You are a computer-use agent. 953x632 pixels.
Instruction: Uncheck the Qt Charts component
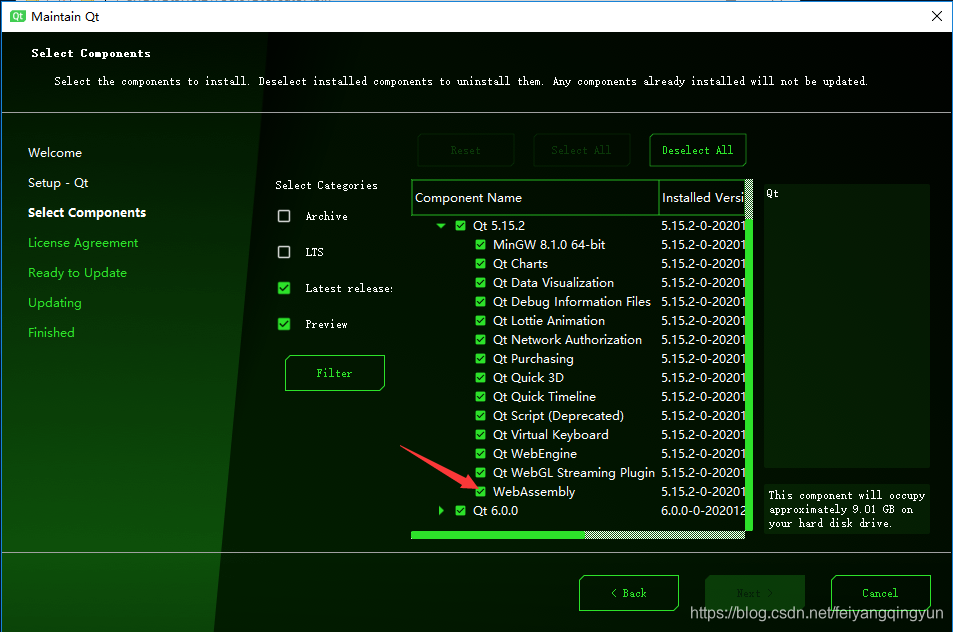481,264
